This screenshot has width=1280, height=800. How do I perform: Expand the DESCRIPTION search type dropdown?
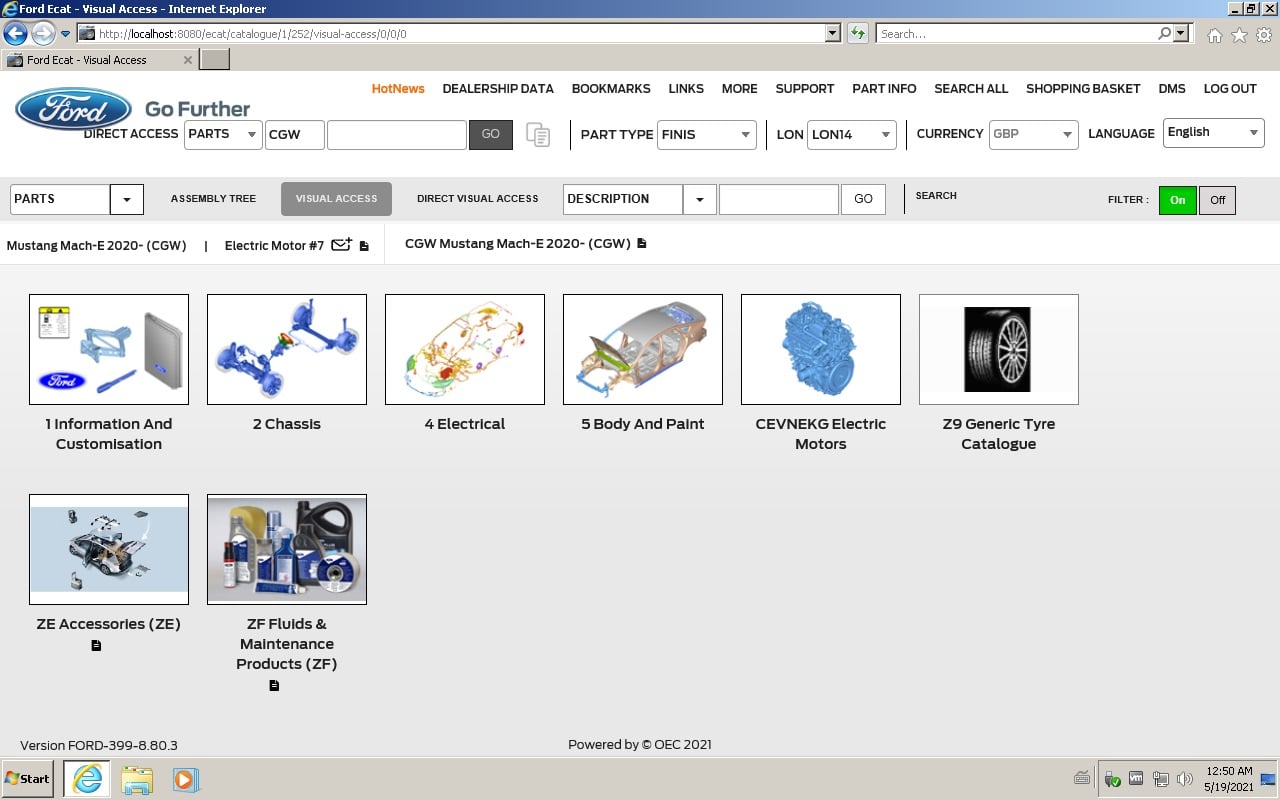pos(700,199)
